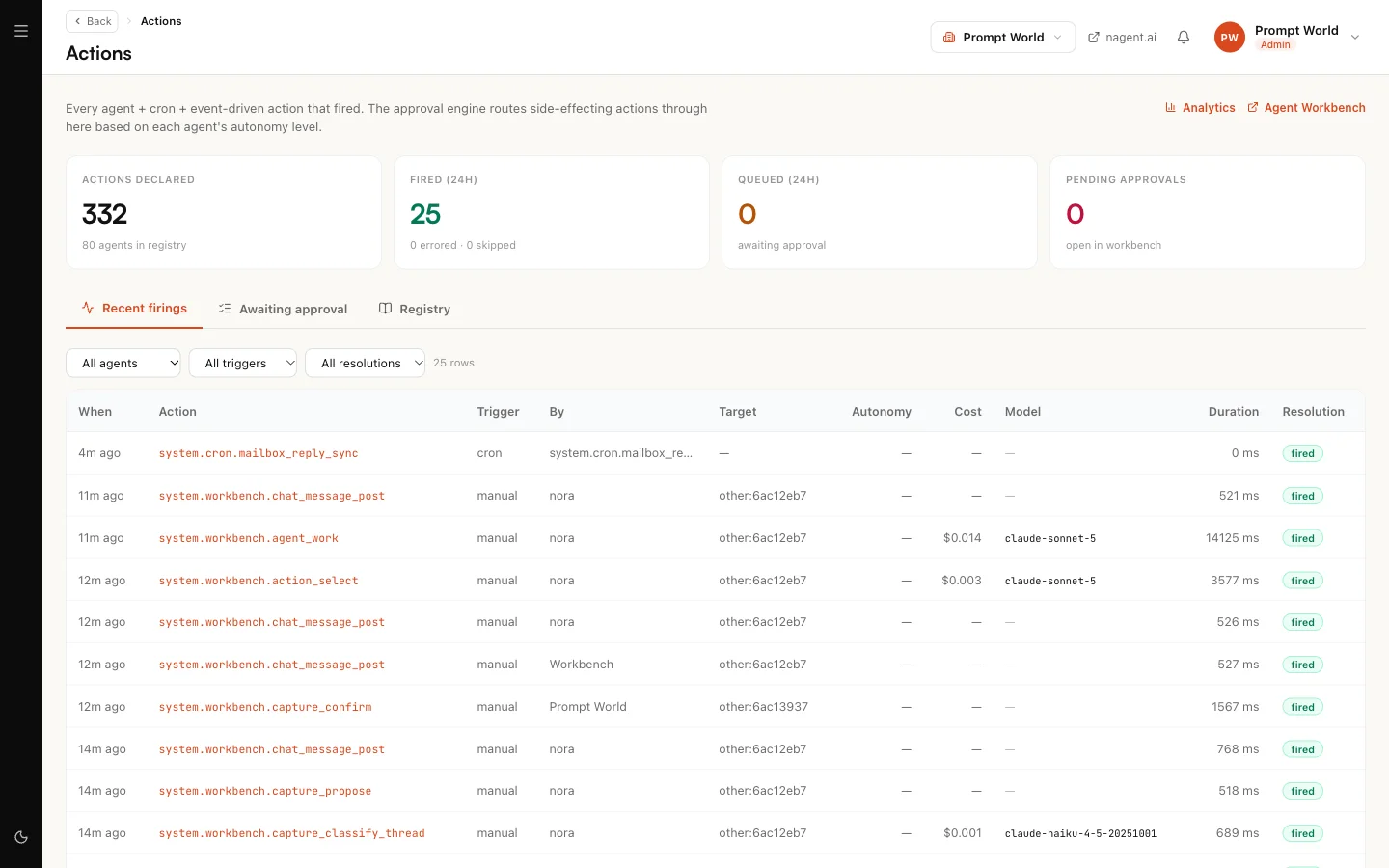Click the Agent Workbench external-link icon
This screenshot has height=868, width=1389.
tap(1253, 108)
